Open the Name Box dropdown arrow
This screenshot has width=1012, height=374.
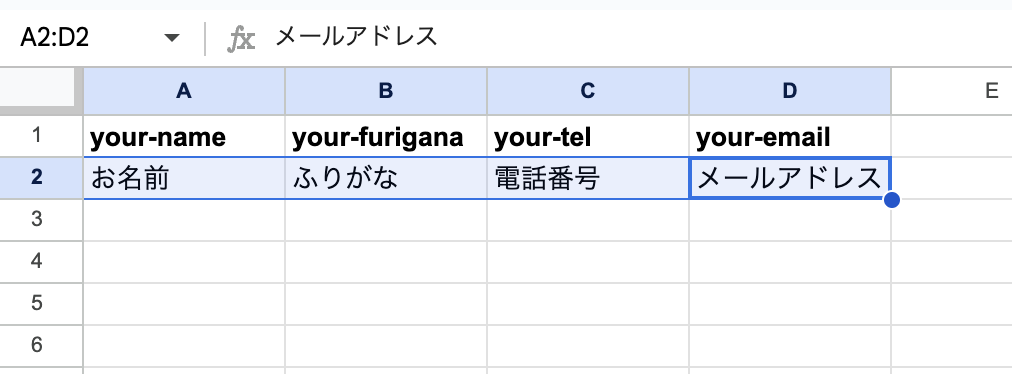coord(172,38)
